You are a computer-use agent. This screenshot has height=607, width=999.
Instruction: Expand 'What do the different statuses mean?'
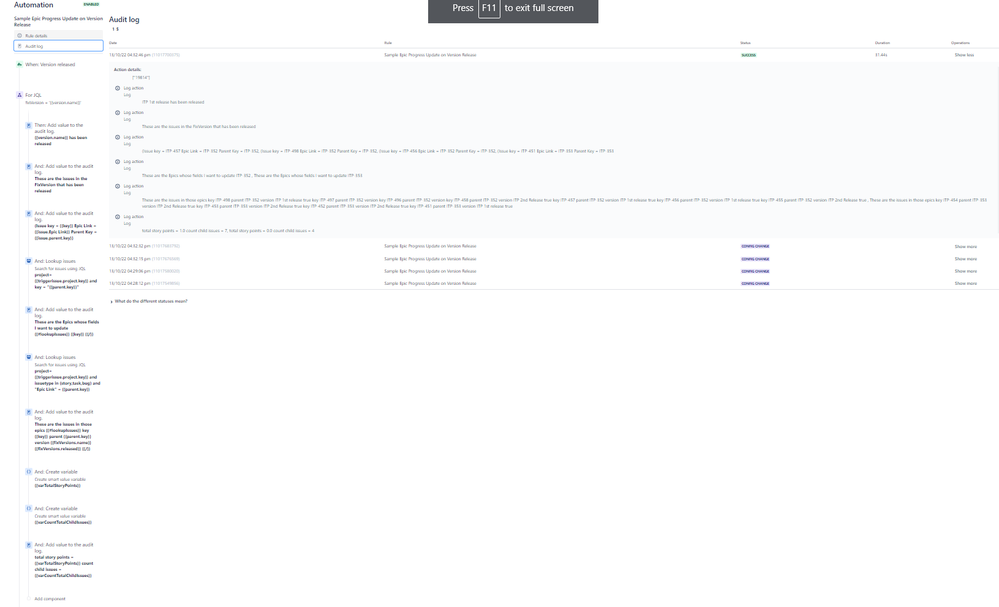coord(150,301)
